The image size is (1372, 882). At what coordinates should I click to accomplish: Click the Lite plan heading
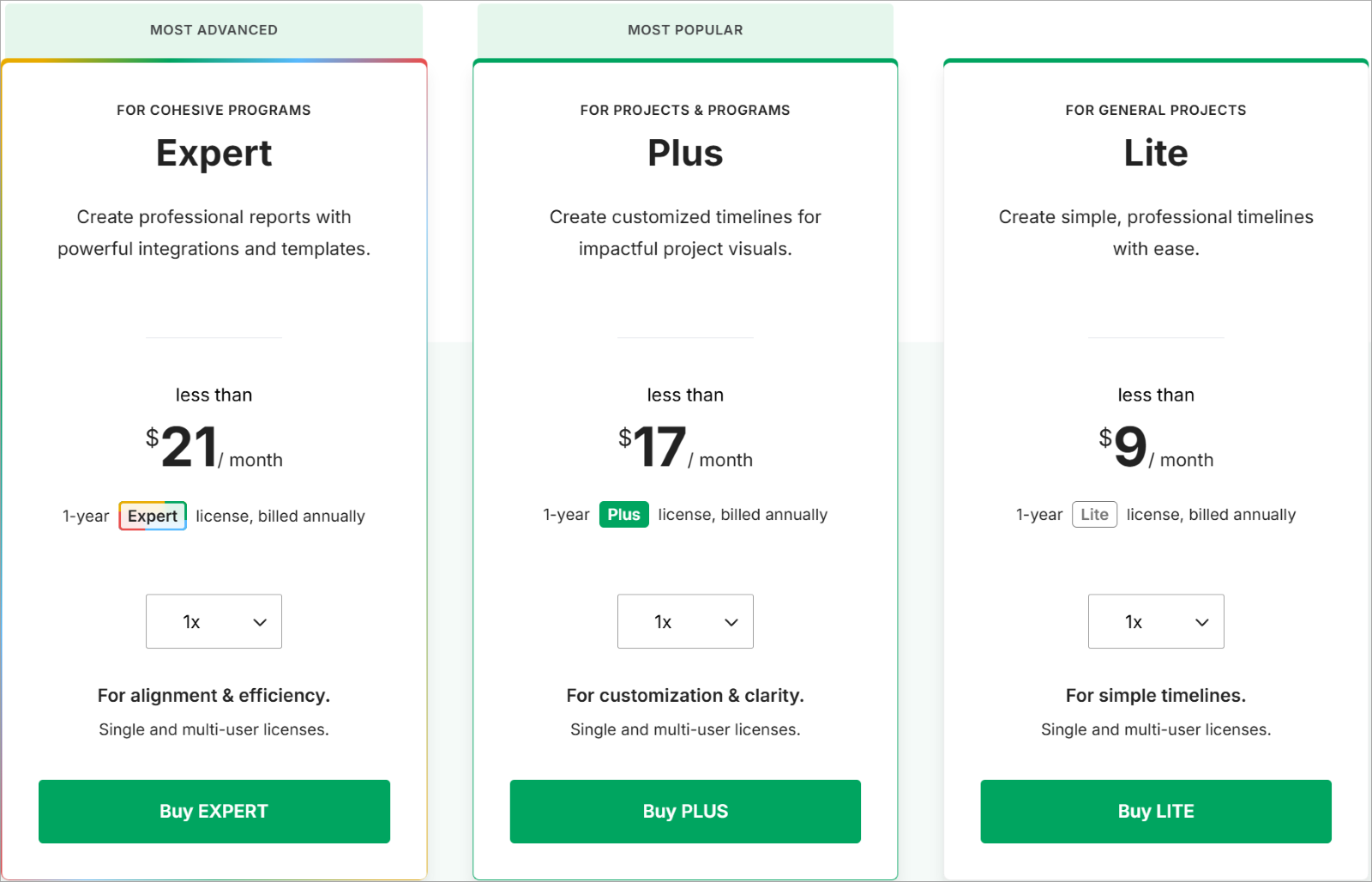point(1155,154)
